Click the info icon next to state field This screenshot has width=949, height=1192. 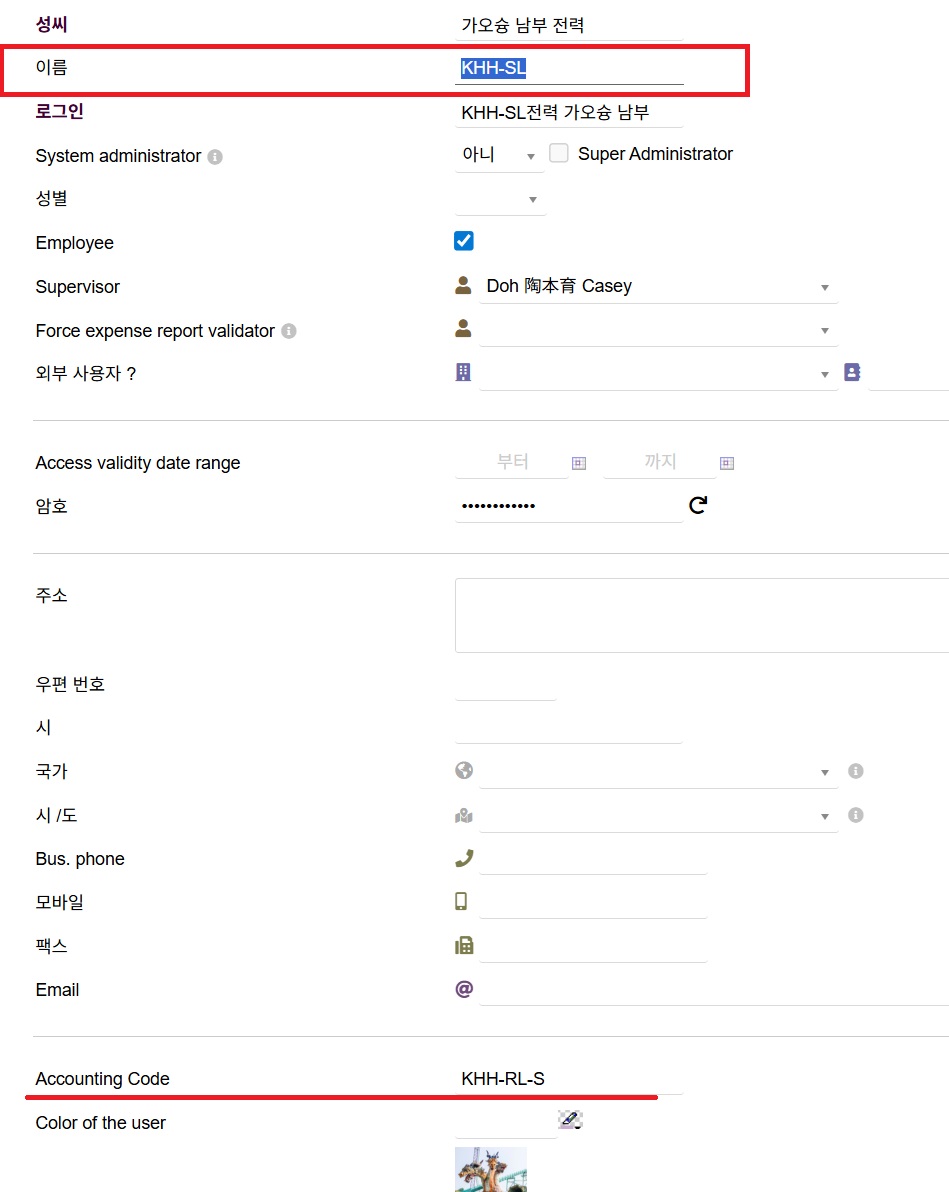856,815
